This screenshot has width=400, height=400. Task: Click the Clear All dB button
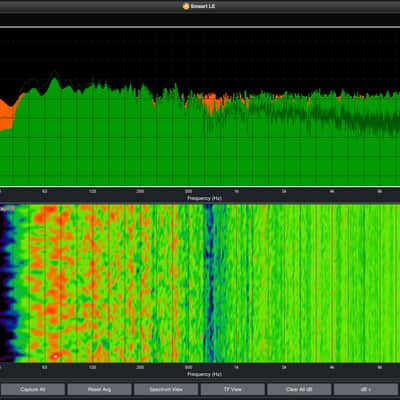(299, 389)
